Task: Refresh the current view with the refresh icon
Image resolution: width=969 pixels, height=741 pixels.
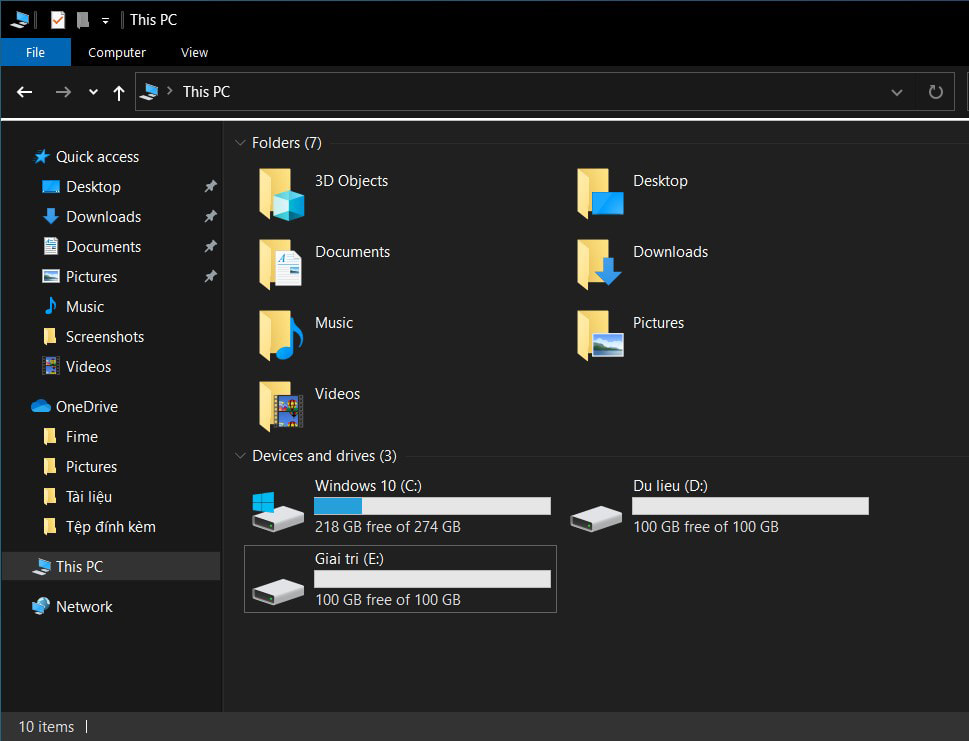Action: (934, 91)
